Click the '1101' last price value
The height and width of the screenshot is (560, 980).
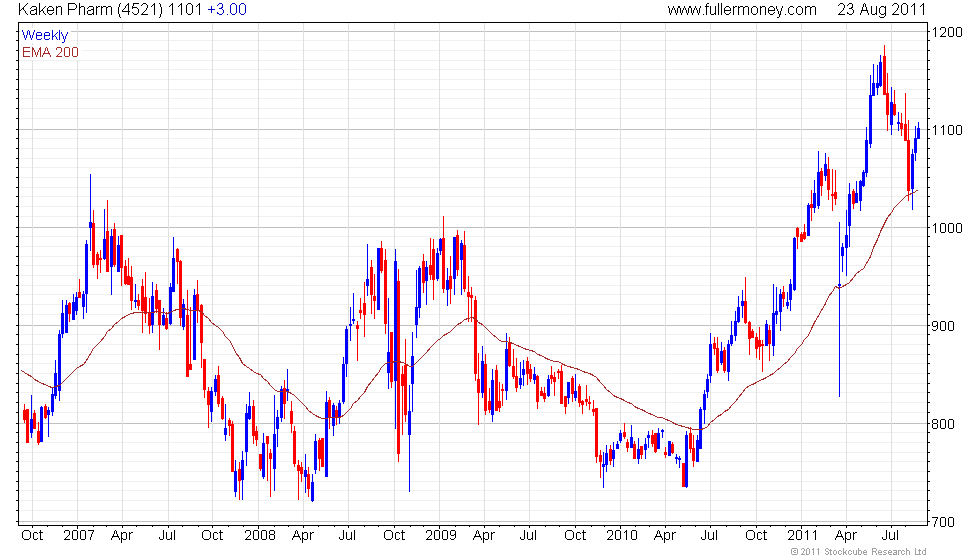(185, 9)
